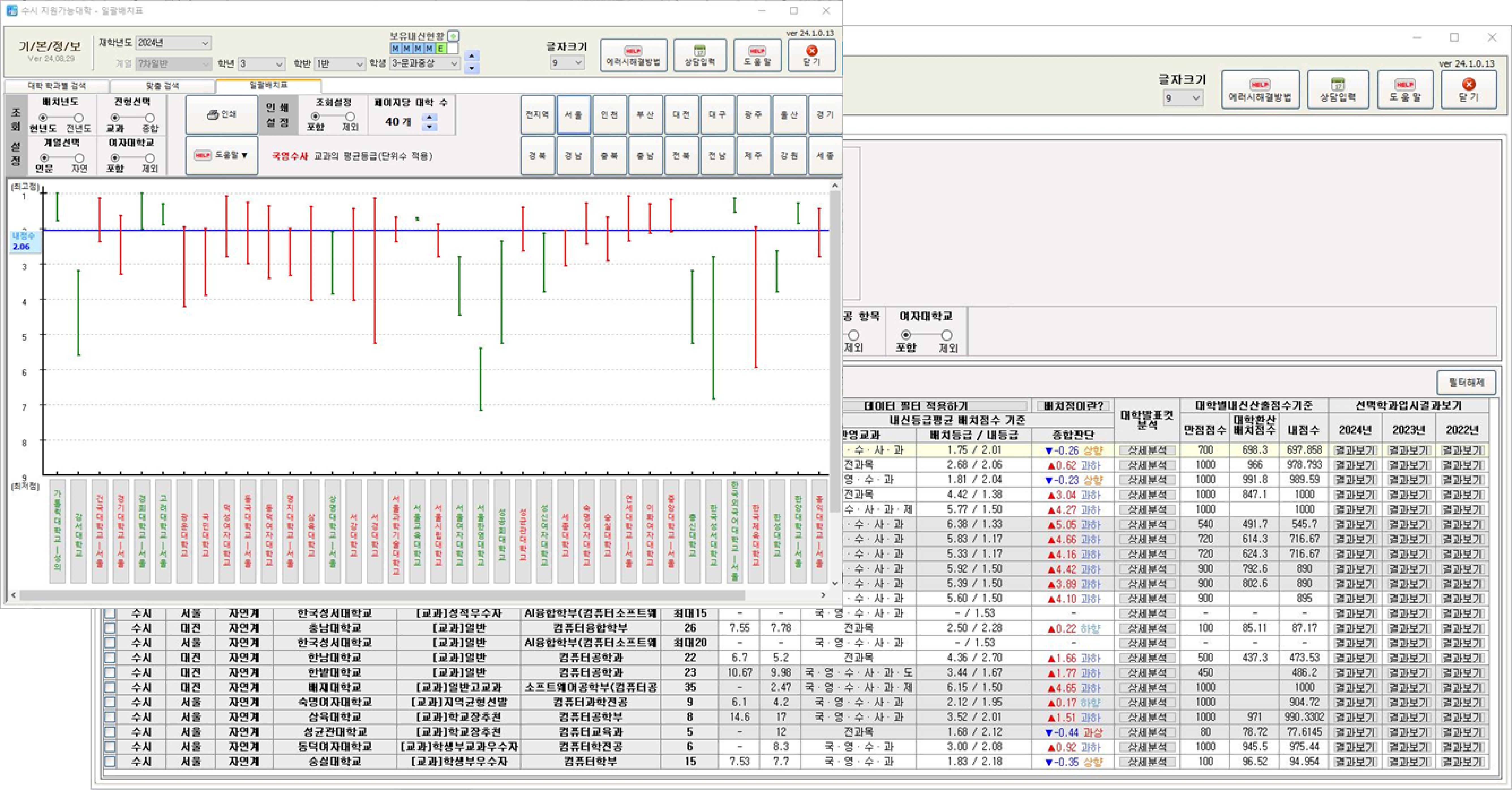Select 제외 under 여자대학교 in back window
The image size is (1512, 790).
(947, 335)
